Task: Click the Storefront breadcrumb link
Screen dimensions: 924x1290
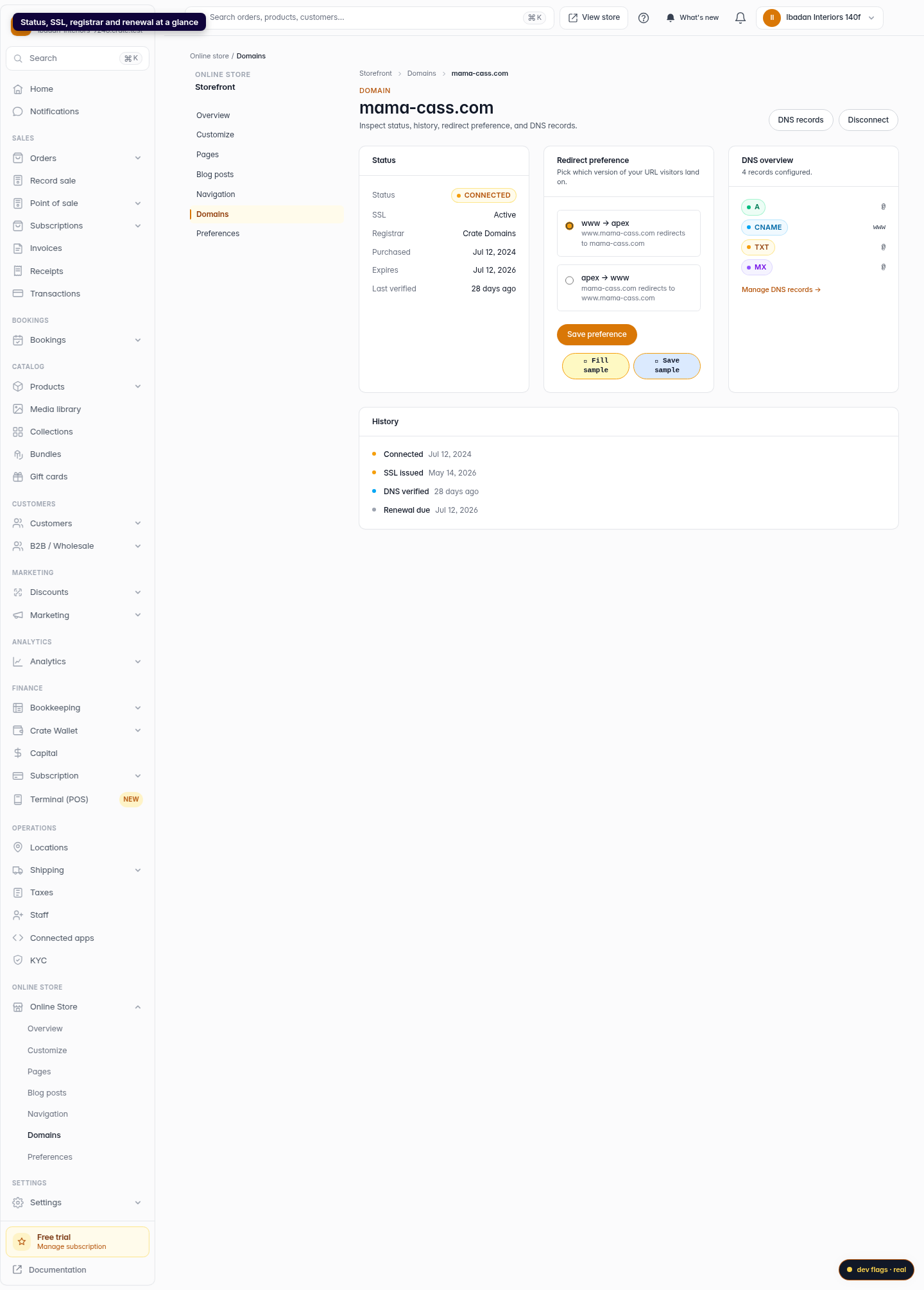Action: tap(375, 74)
